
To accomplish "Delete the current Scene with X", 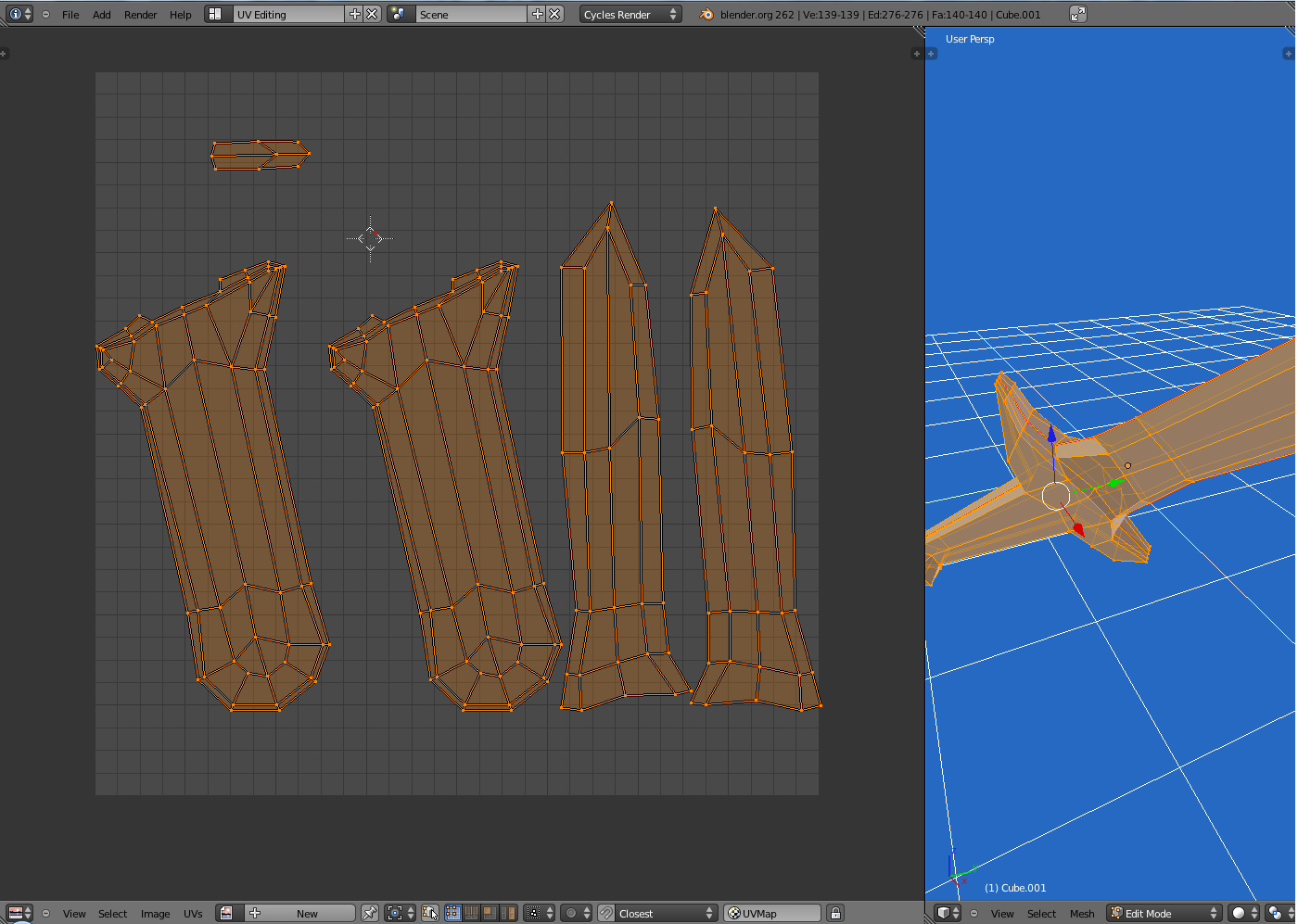I will 554,14.
